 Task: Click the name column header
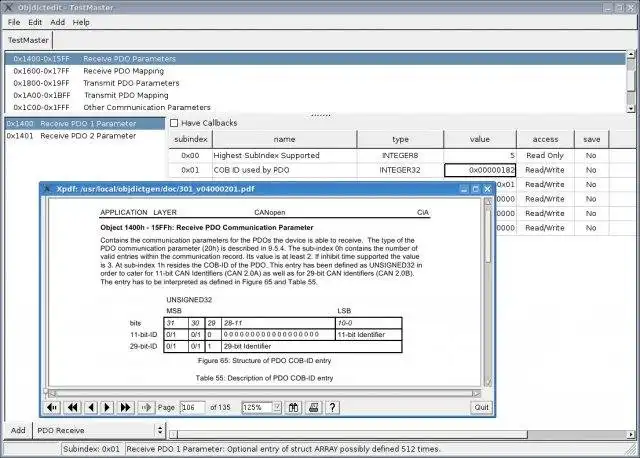(284, 139)
